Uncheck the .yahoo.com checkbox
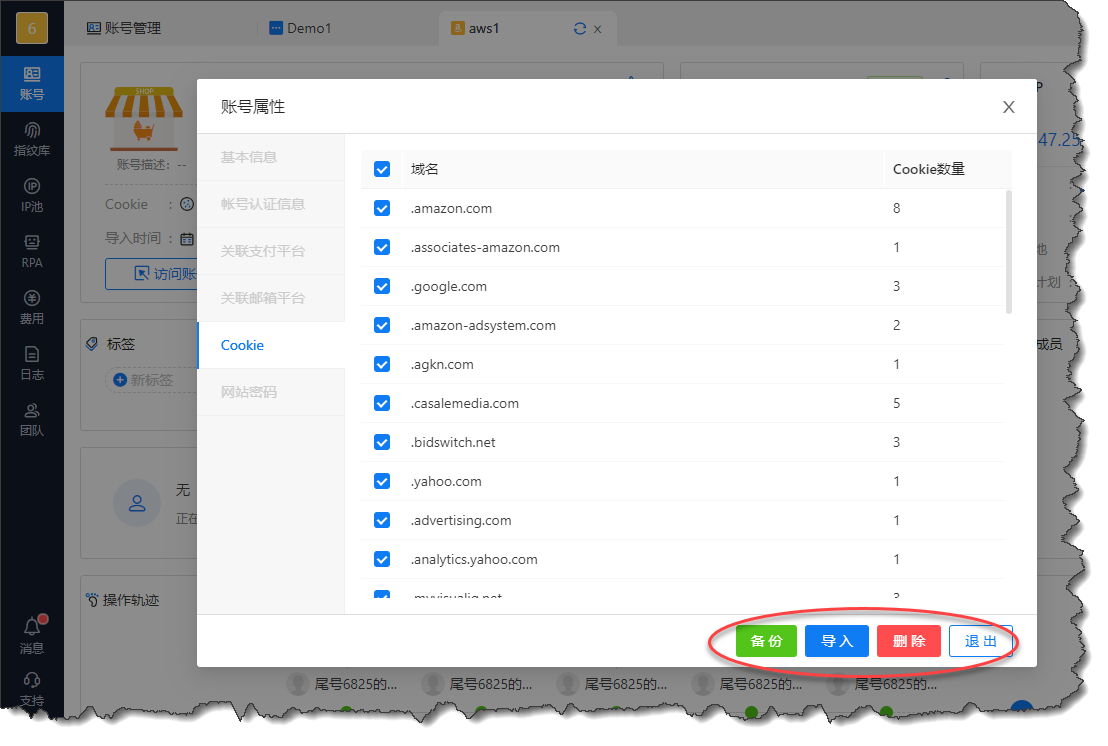Viewport: 1108px width, 746px height. pyautogui.click(x=382, y=481)
